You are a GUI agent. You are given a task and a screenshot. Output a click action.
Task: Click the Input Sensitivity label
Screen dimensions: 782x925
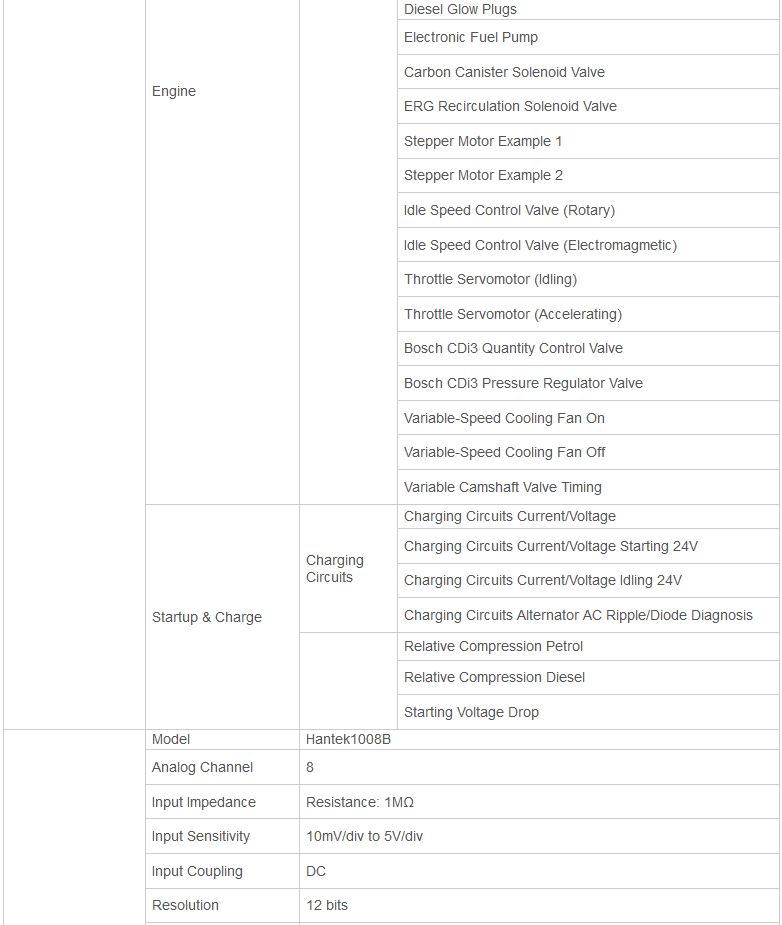[201, 837]
